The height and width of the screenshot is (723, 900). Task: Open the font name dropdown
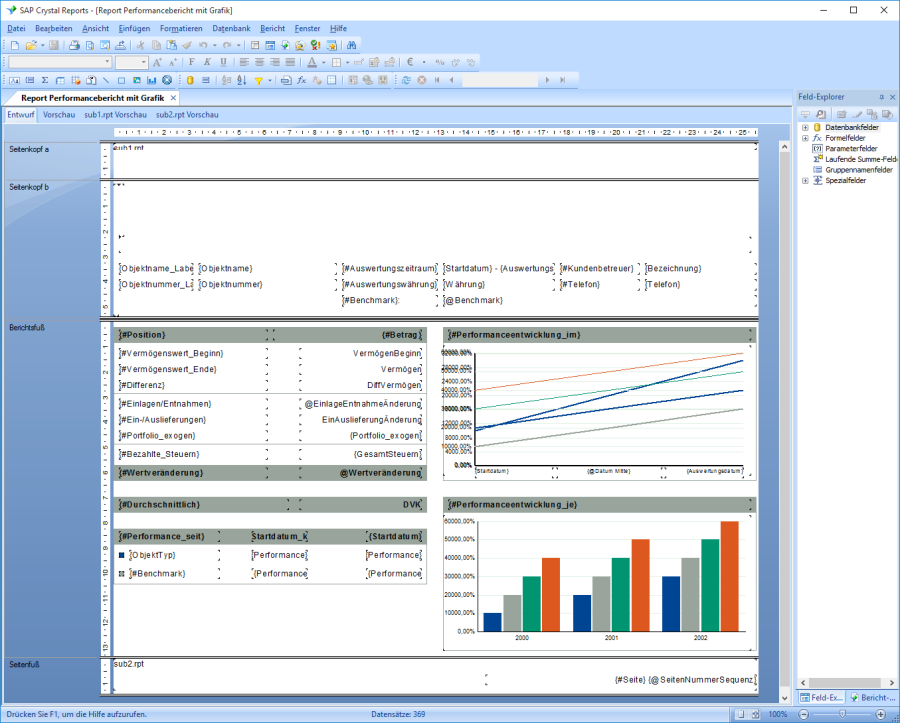(107, 62)
